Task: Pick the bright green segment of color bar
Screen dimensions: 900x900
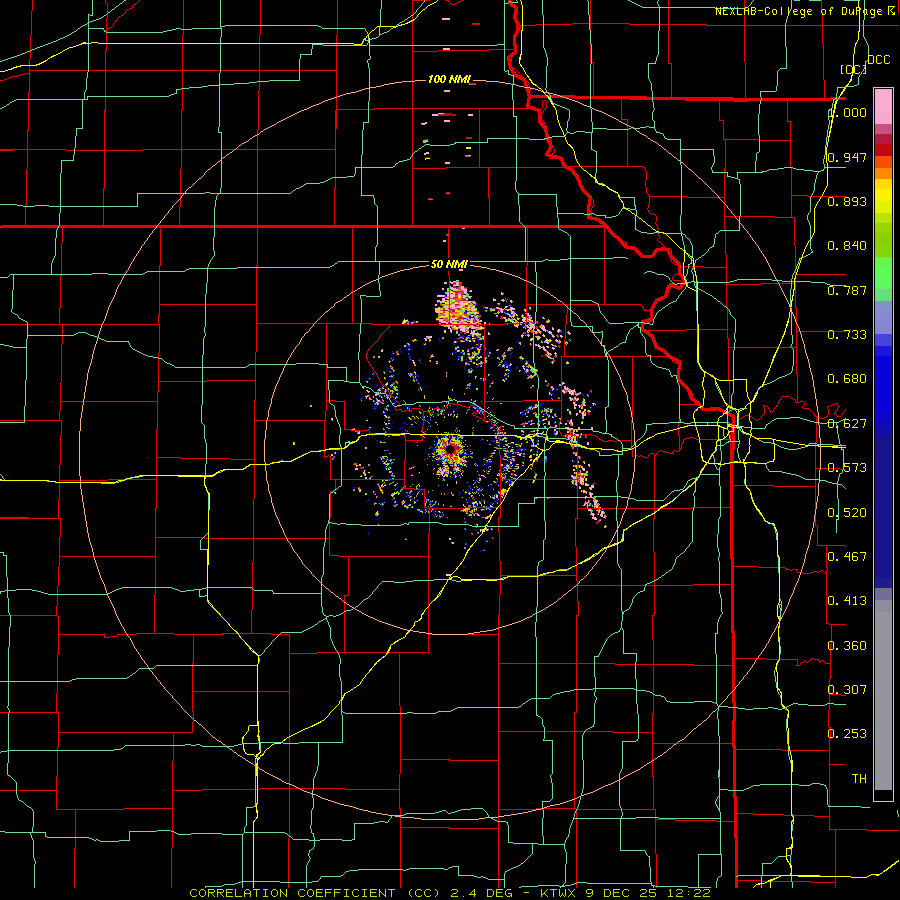Action: [x=883, y=273]
